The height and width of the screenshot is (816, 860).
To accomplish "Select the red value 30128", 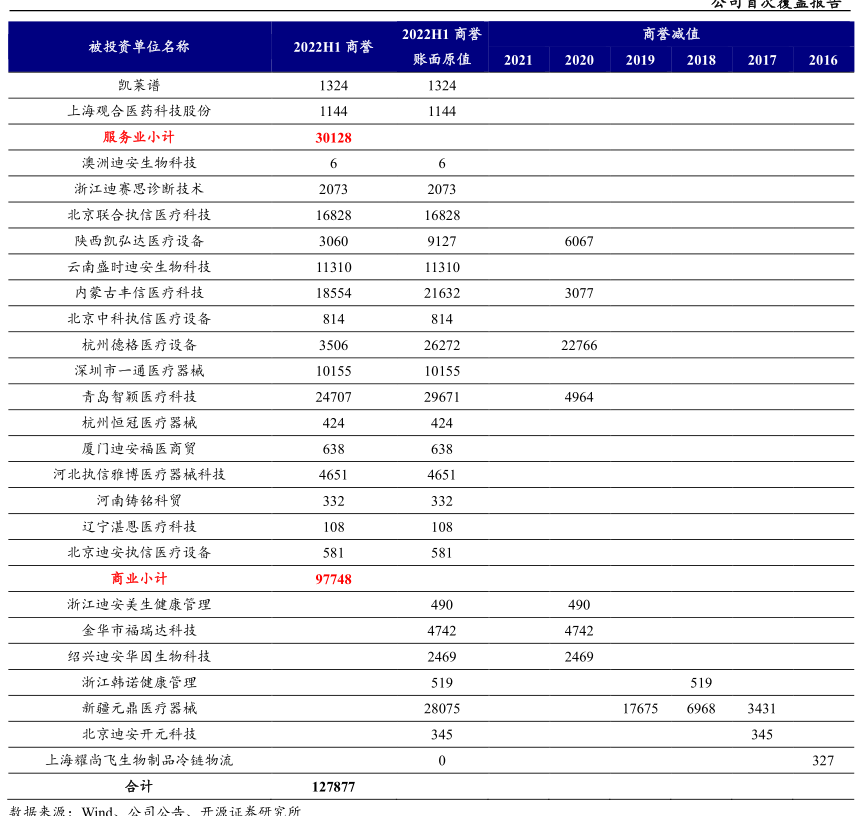I will (x=333, y=138).
